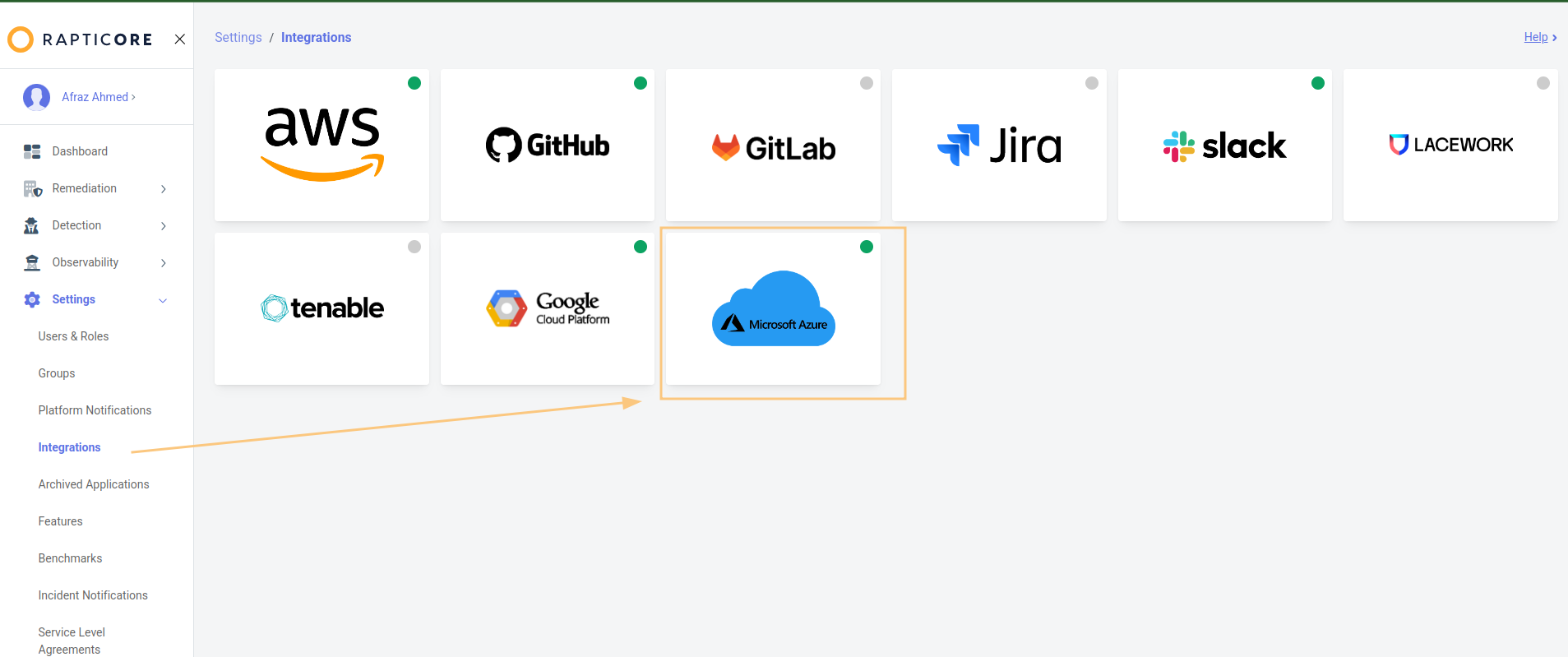This screenshot has height=657, width=1568.
Task: Click the GitLab gray status dot
Action: point(867,83)
